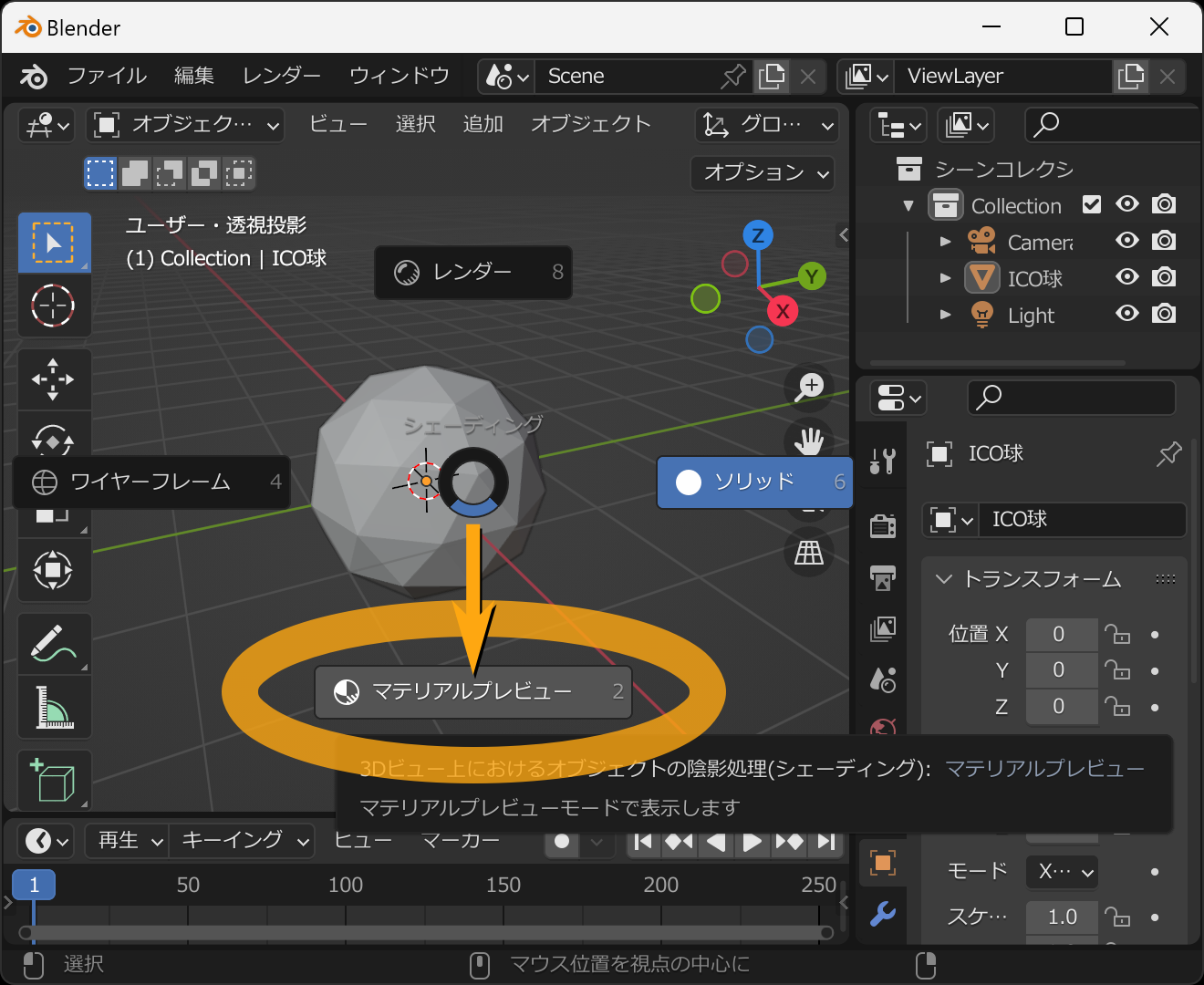Set selection mode to new selection
Viewport: 1204px width, 985px height.
(x=100, y=172)
